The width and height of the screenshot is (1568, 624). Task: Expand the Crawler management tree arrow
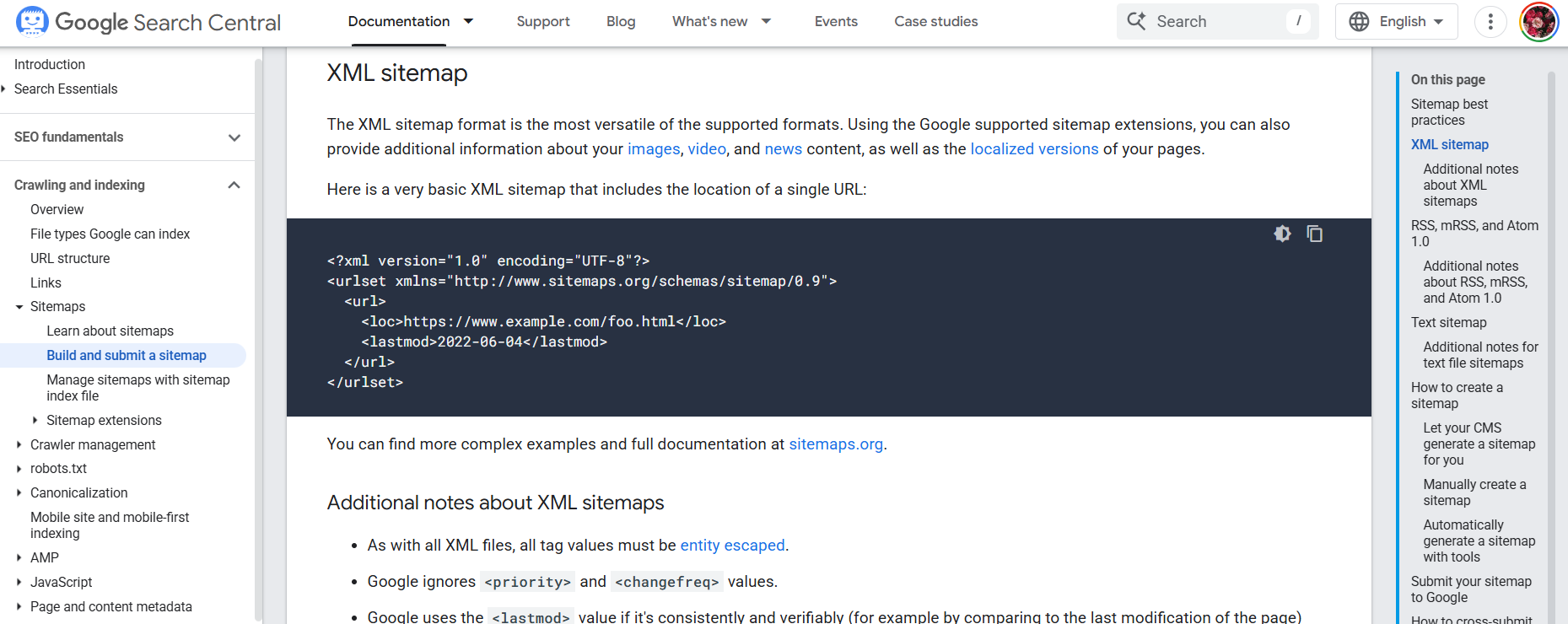pyautogui.click(x=19, y=444)
